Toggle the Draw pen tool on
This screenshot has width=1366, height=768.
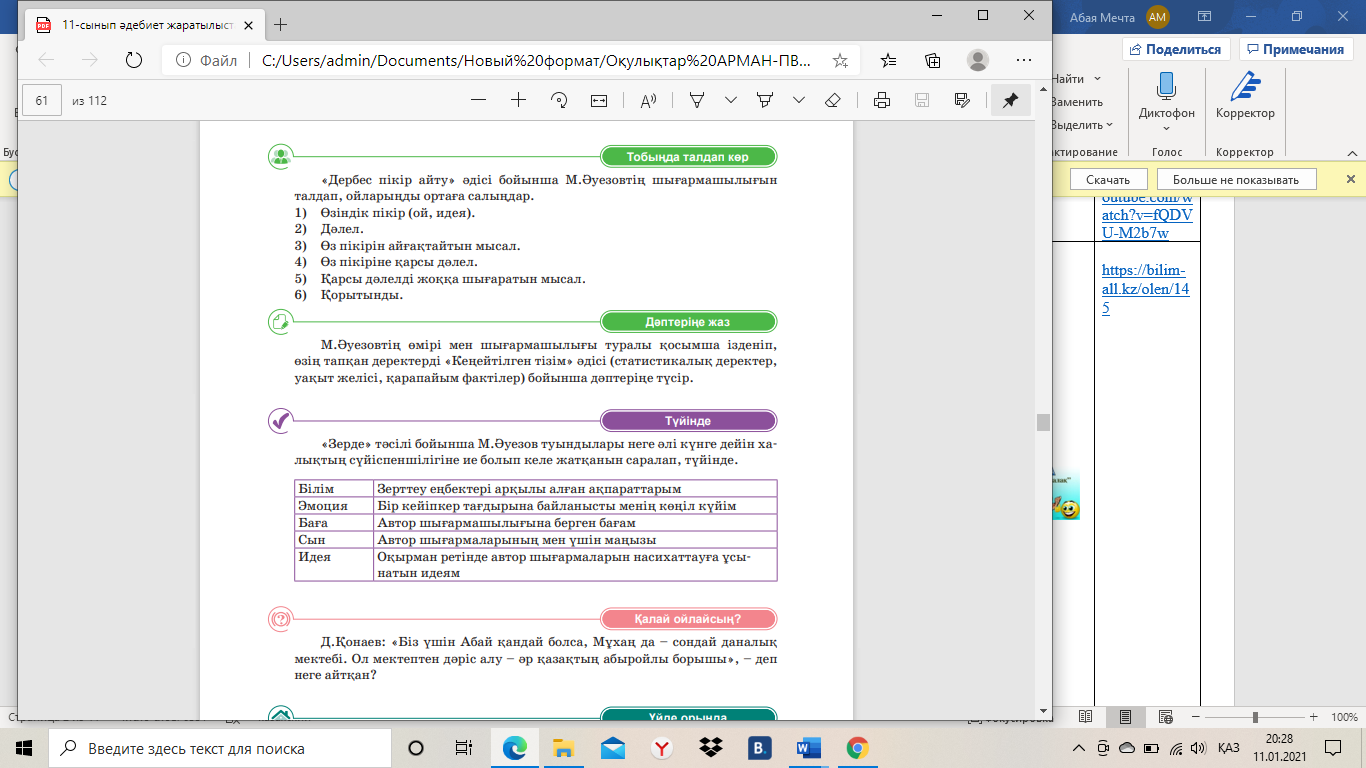pos(697,100)
